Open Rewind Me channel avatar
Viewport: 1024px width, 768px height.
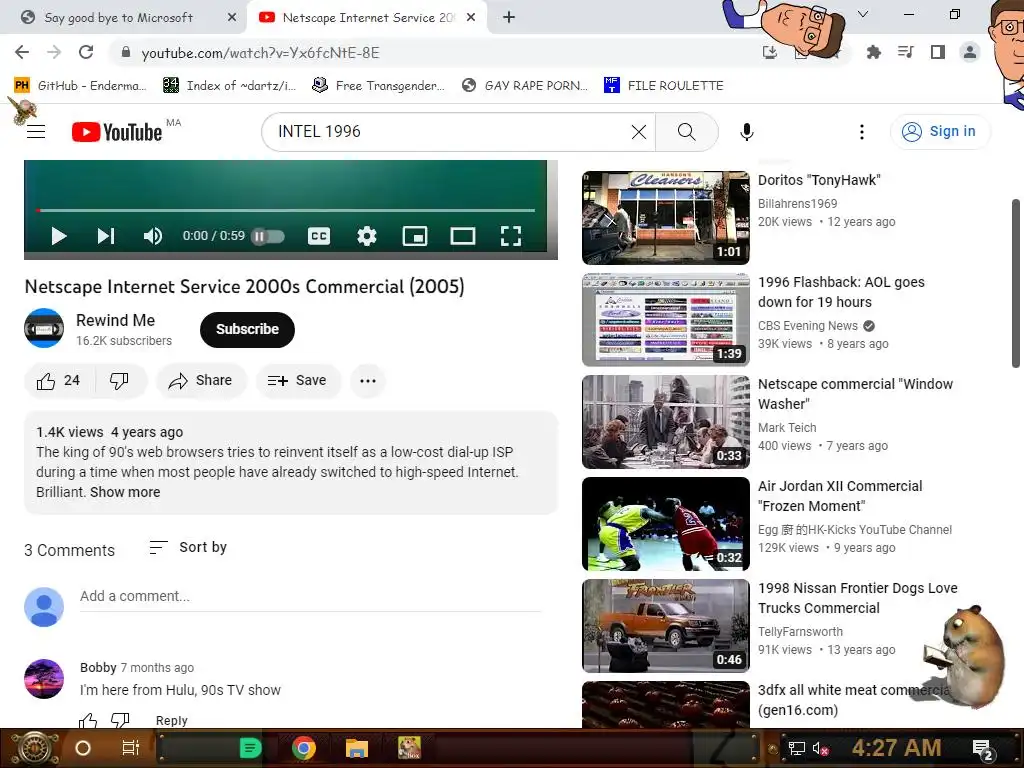(44, 328)
